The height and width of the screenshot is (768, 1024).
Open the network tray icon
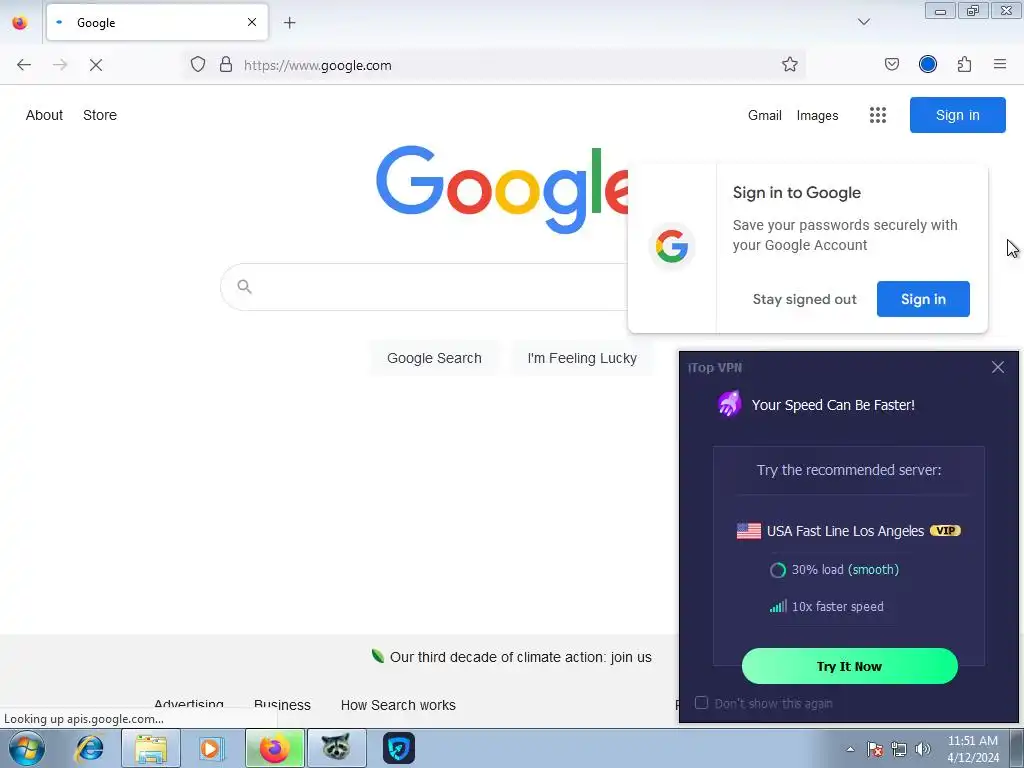click(x=899, y=749)
